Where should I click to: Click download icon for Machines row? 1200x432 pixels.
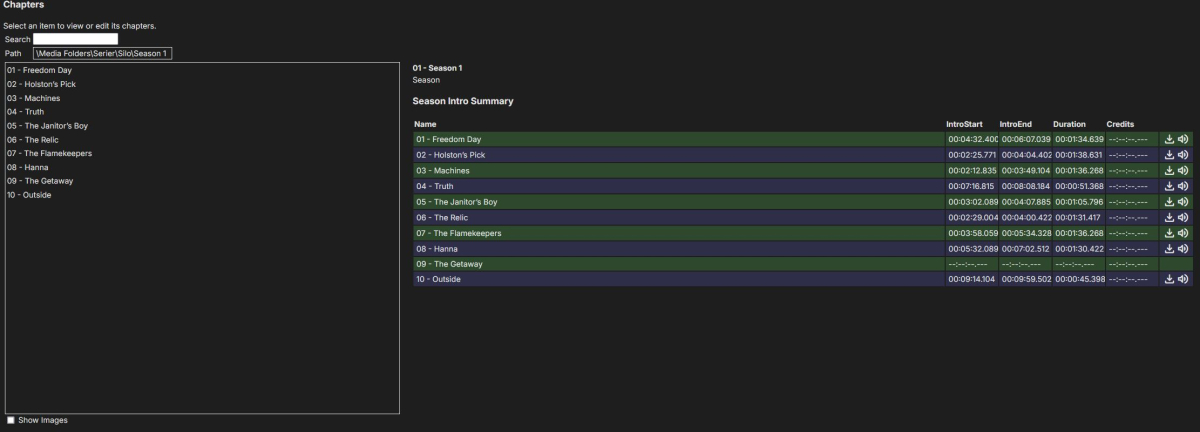[1170, 171]
